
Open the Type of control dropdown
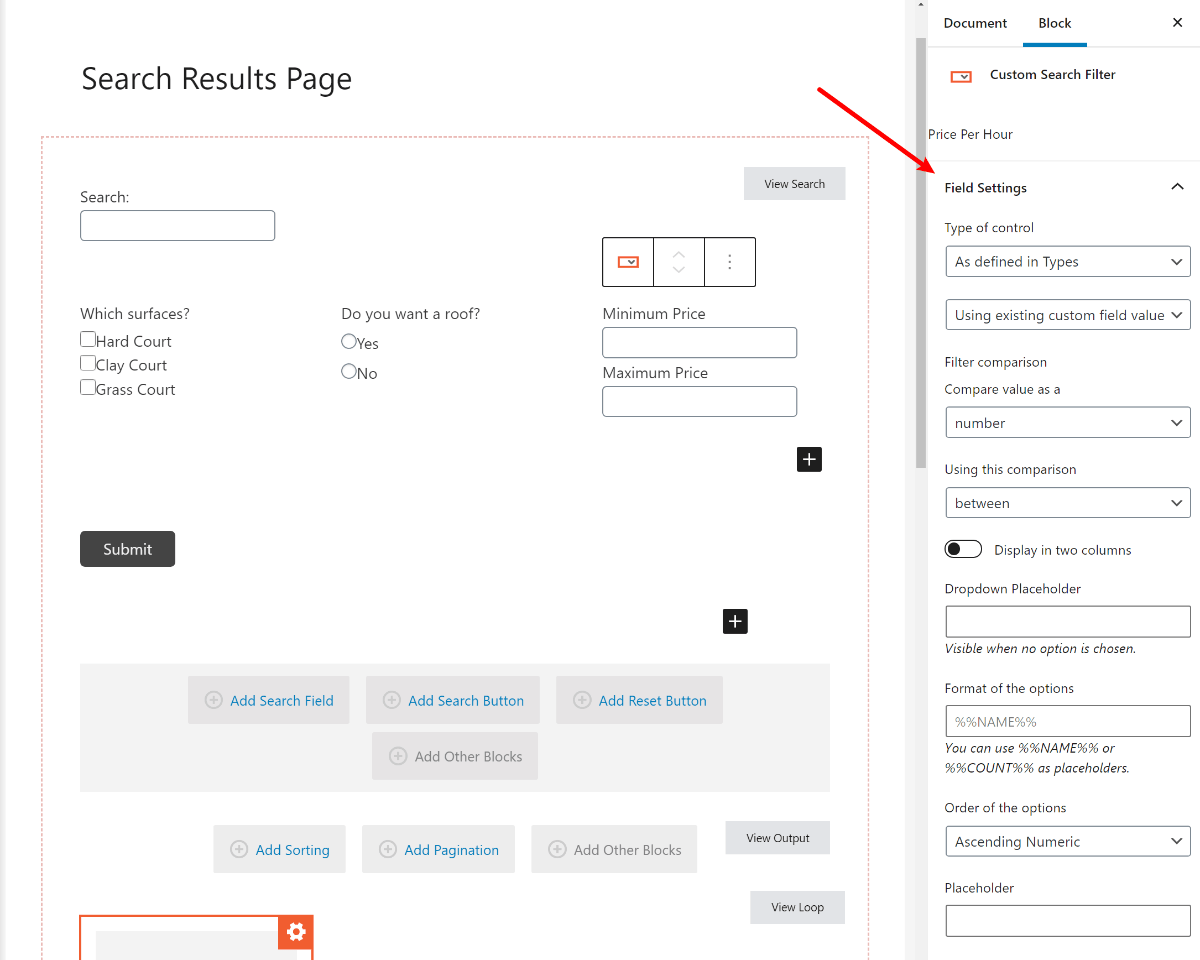click(x=1067, y=262)
